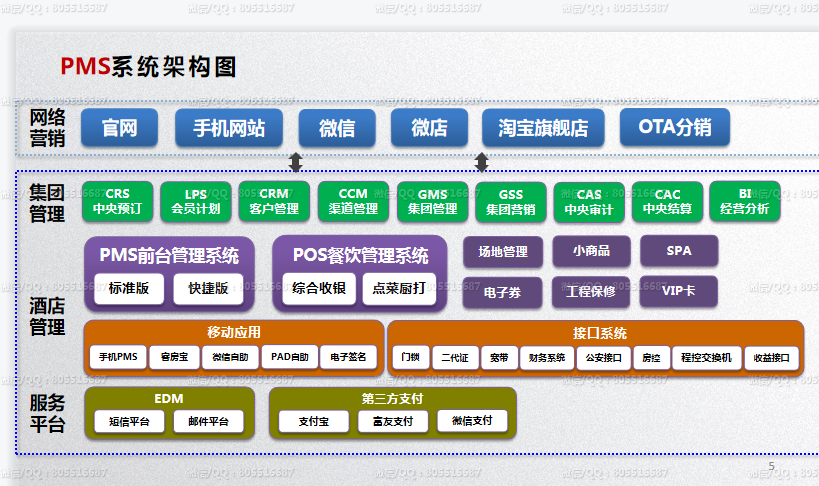Select the 门锁 interface box
Viewport: 819px width, 486px height.
[x=411, y=357]
